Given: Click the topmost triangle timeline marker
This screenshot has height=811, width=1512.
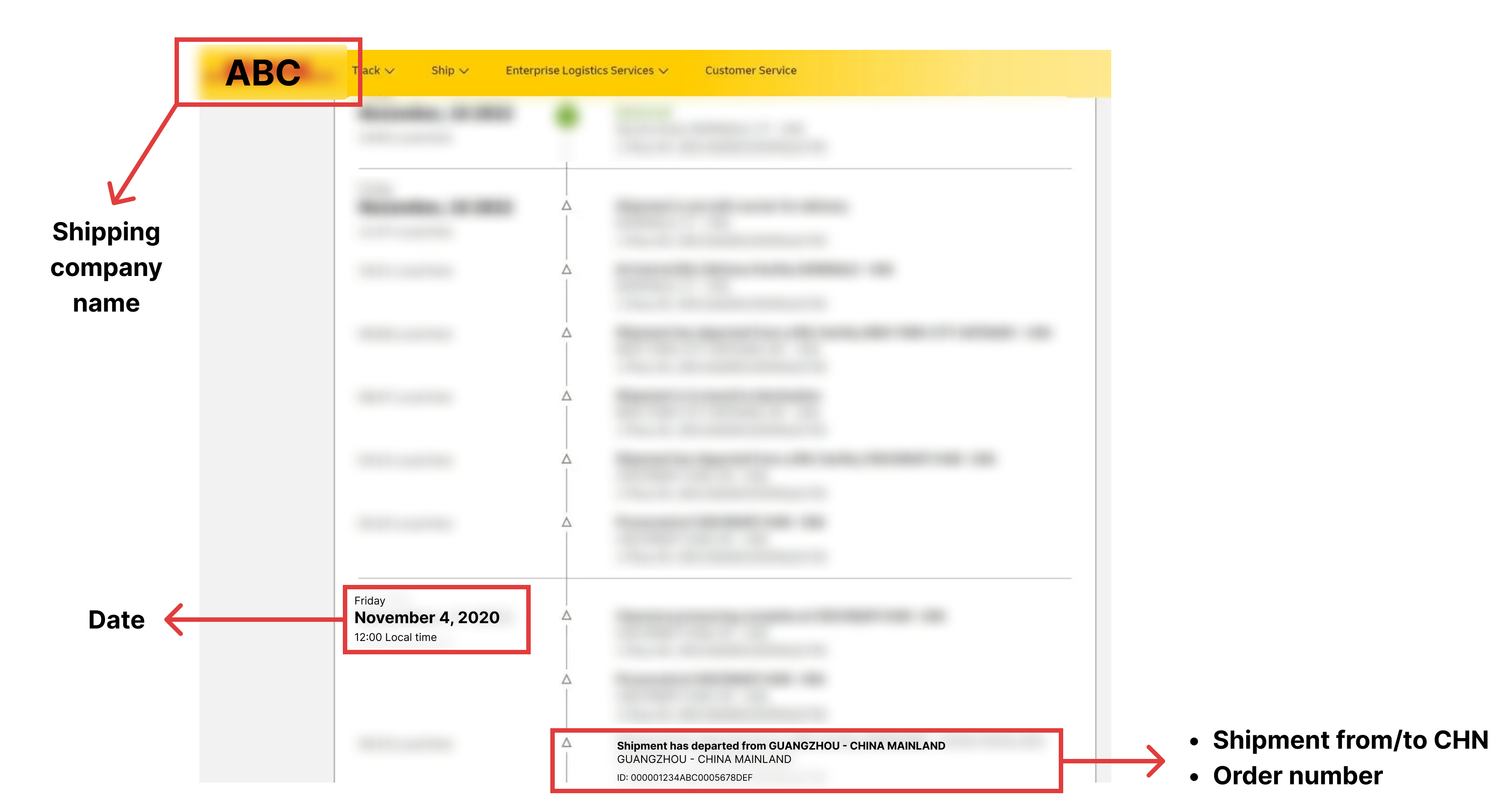Looking at the screenshot, I should [566, 205].
